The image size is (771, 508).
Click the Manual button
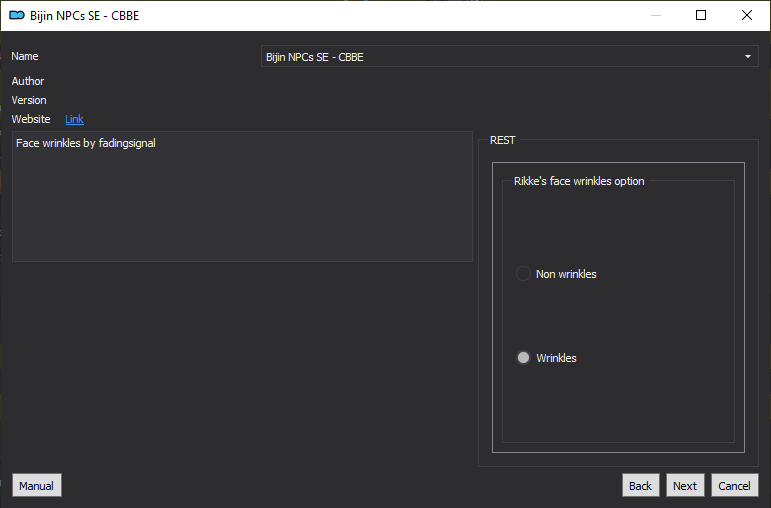(37, 485)
